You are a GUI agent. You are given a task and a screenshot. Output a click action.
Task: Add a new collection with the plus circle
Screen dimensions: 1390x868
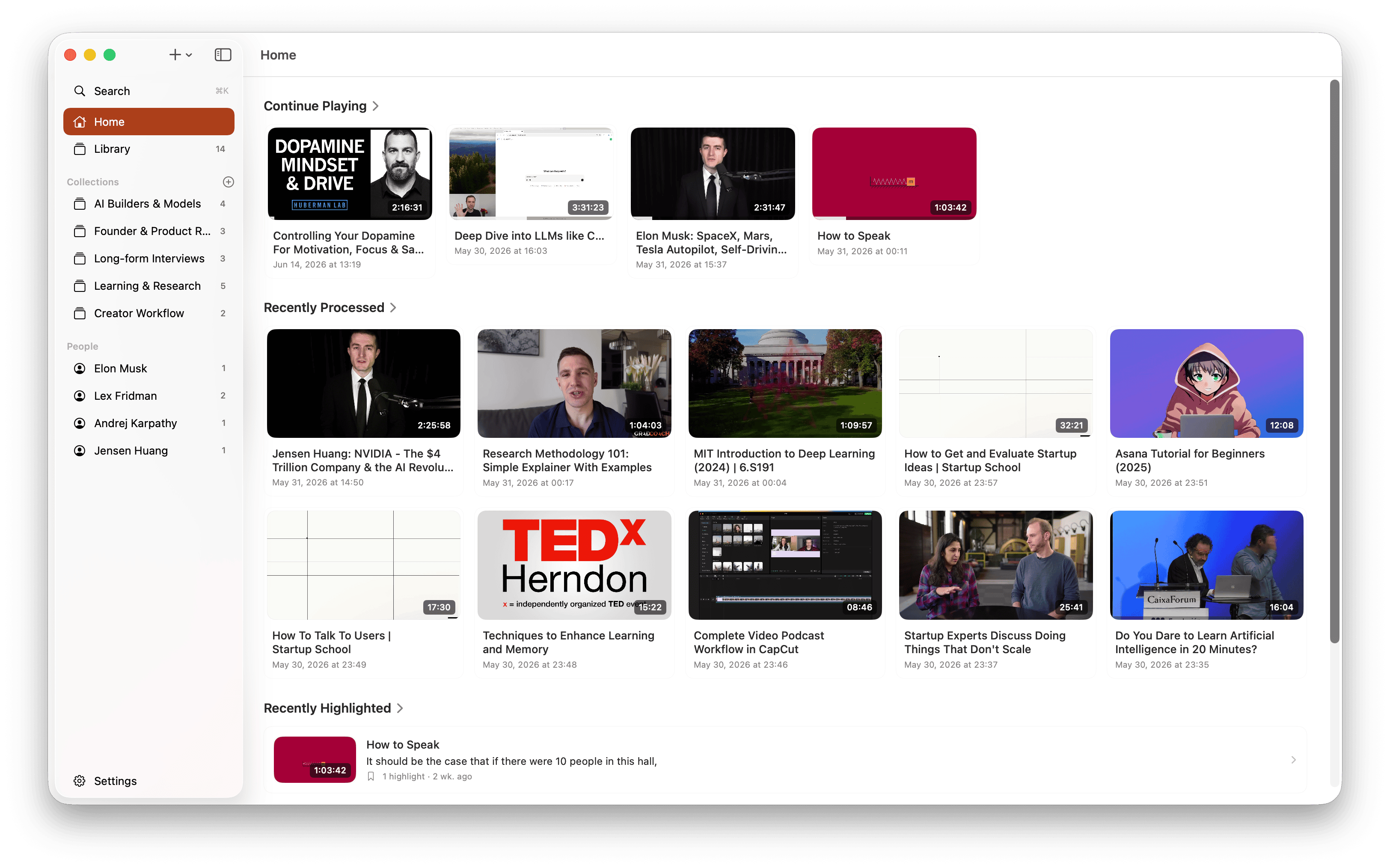point(228,181)
